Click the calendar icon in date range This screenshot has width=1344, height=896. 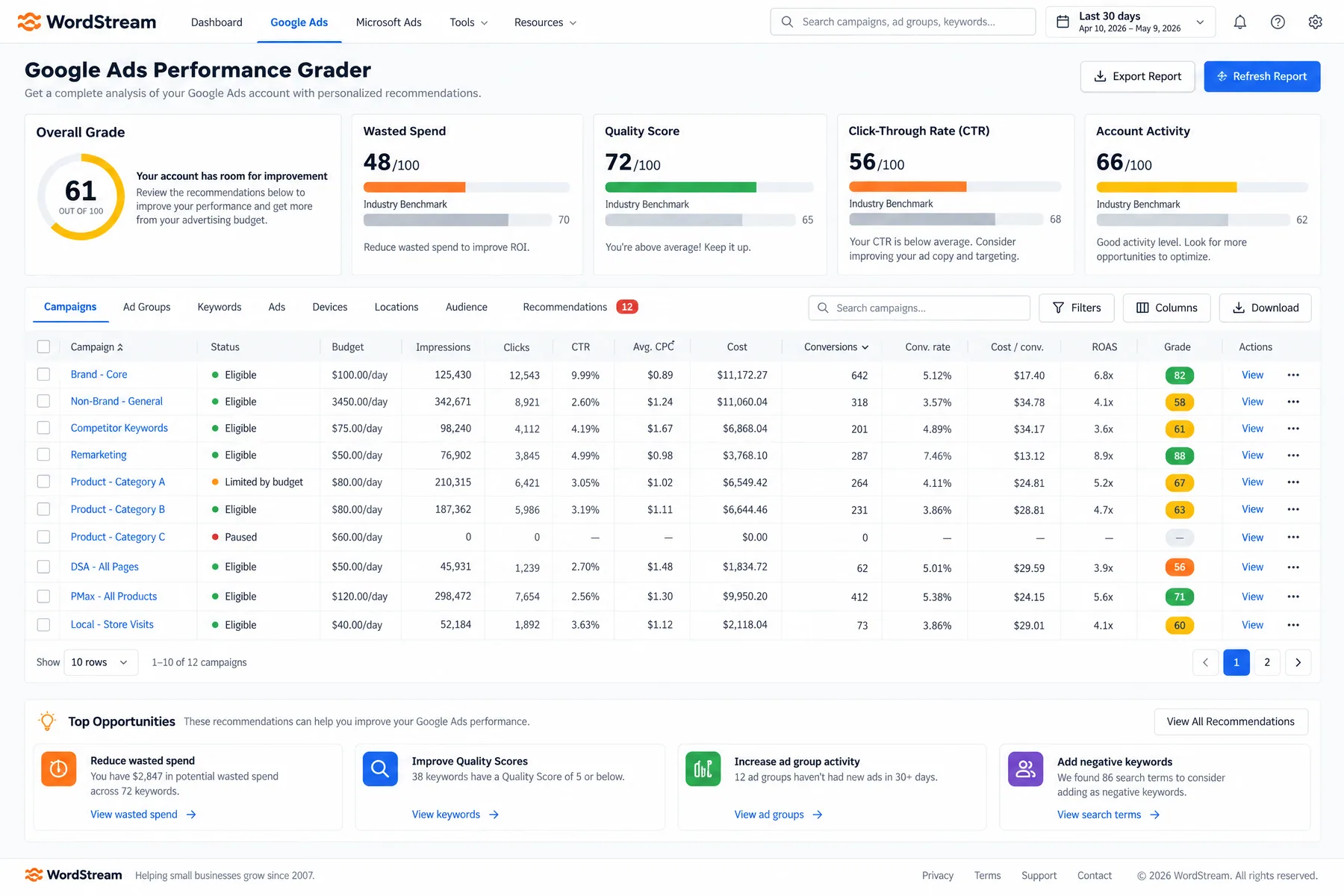point(1063,22)
